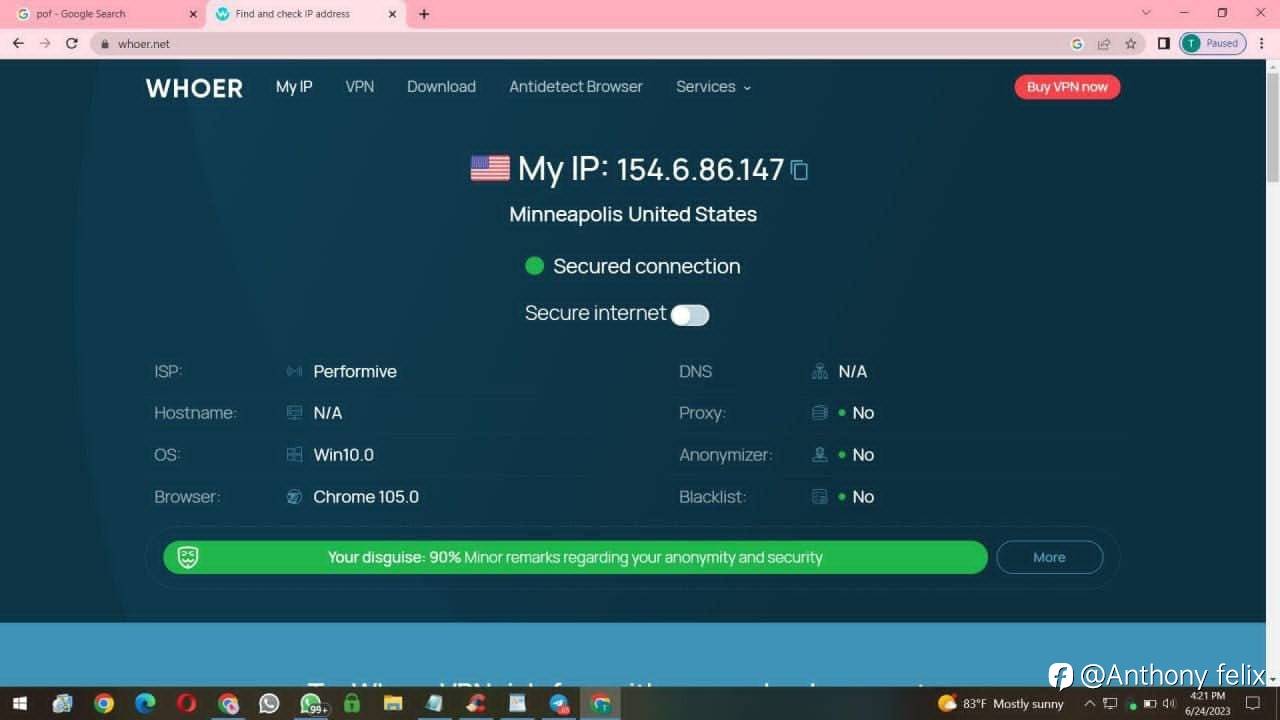The width and height of the screenshot is (1280, 720).
Task: Open the weather widget showing 83°F
Action: coord(1000,704)
